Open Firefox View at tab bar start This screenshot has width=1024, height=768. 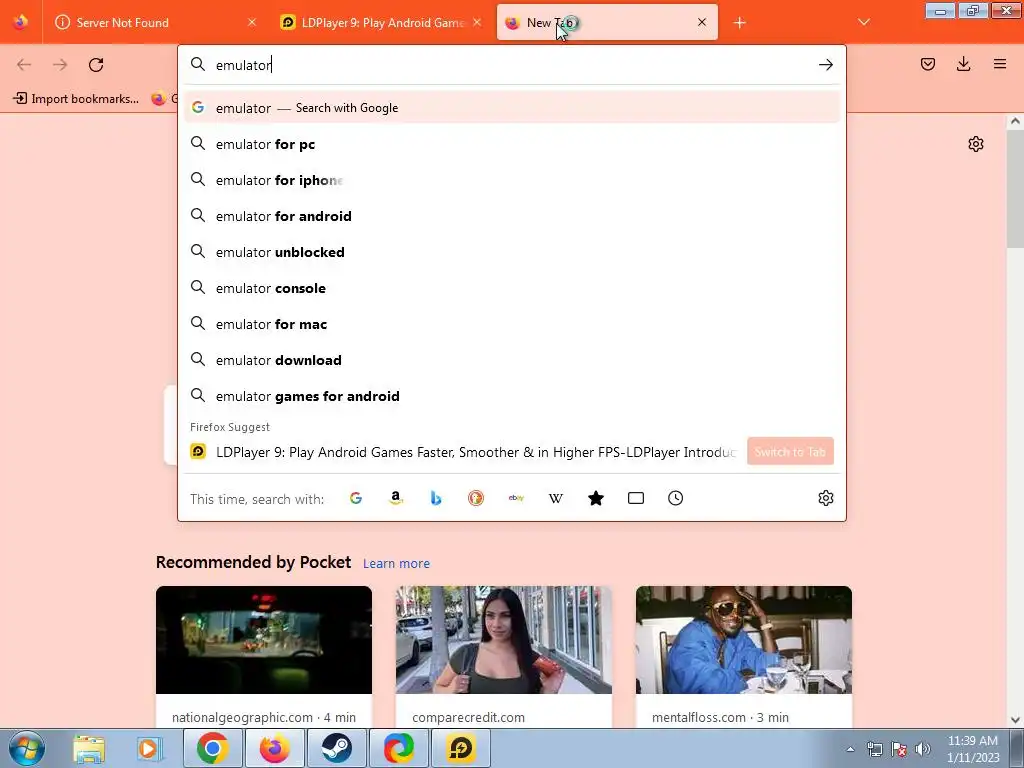20,22
